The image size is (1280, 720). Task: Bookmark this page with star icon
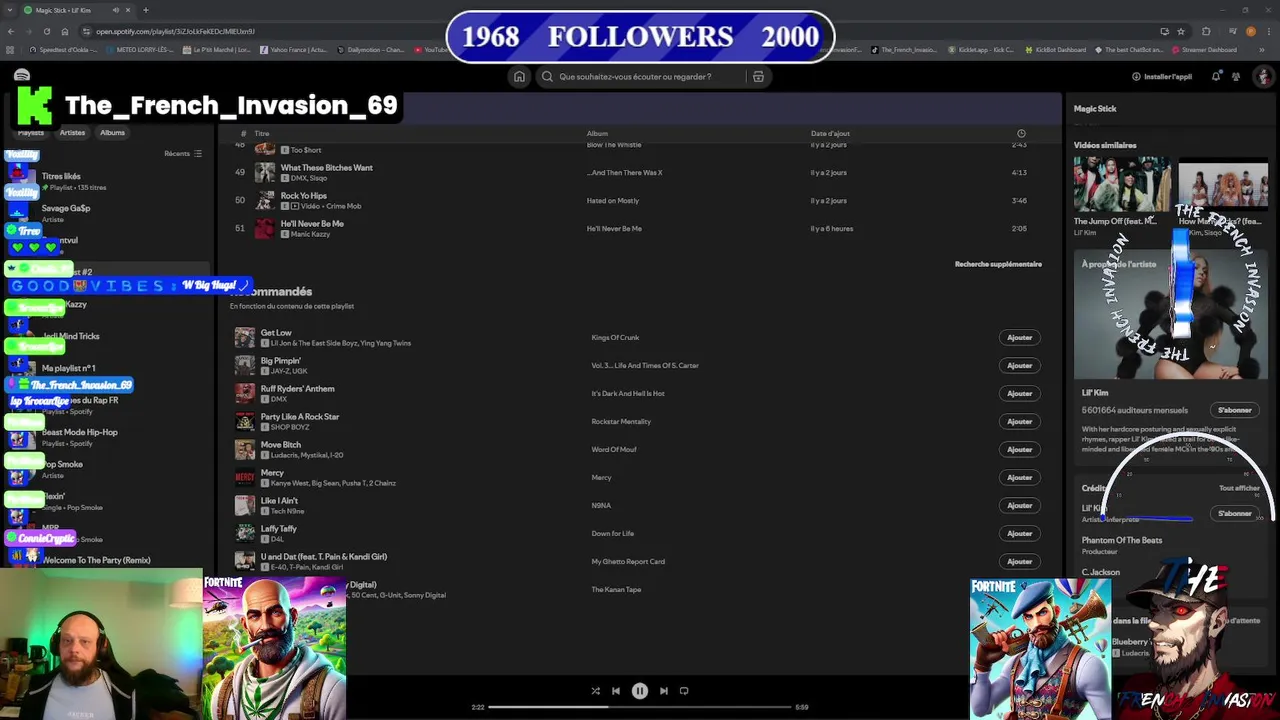coord(1181,31)
